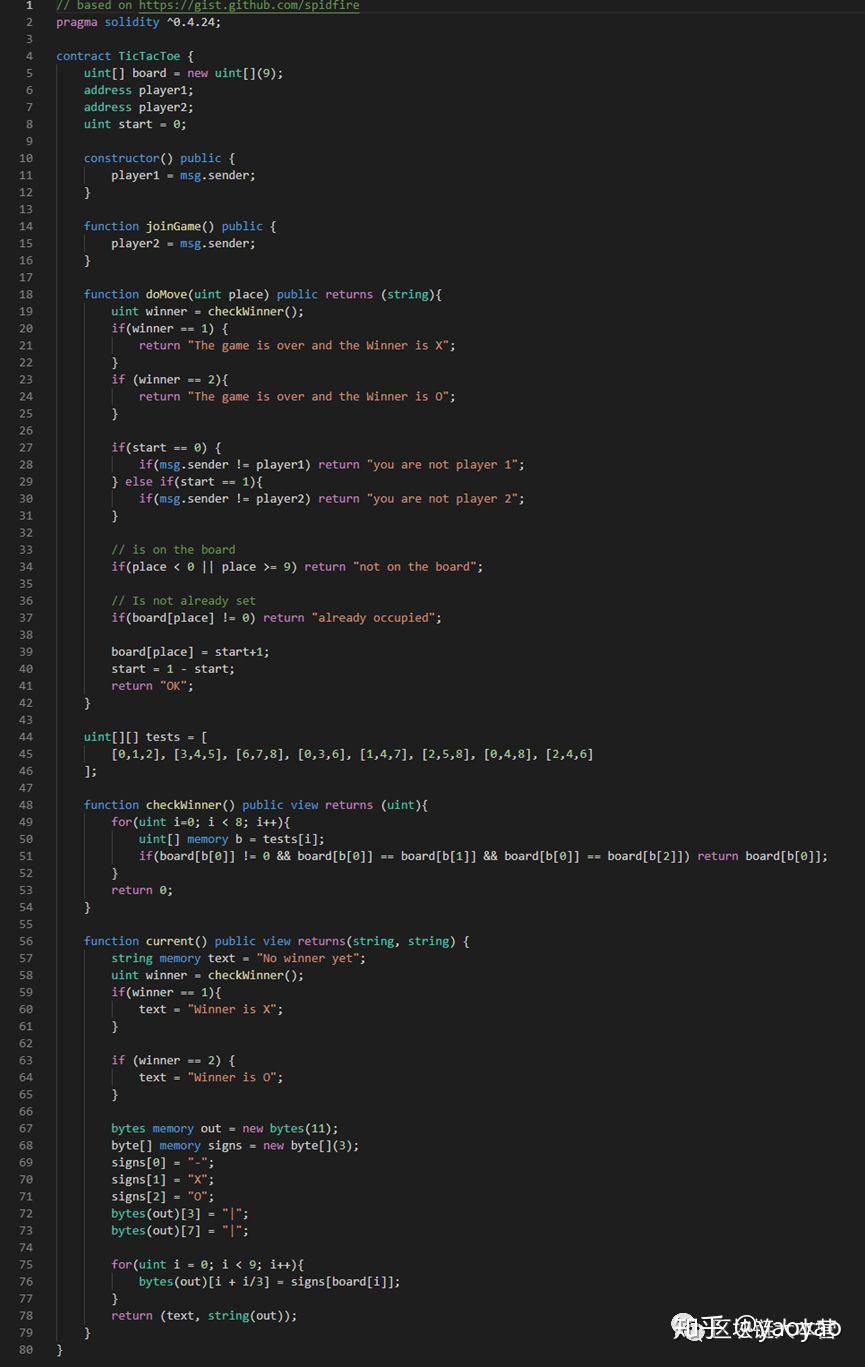Click the 'text = "Winner is X";' line
This screenshot has height=1367, width=865.
pyautogui.click(x=211, y=1009)
